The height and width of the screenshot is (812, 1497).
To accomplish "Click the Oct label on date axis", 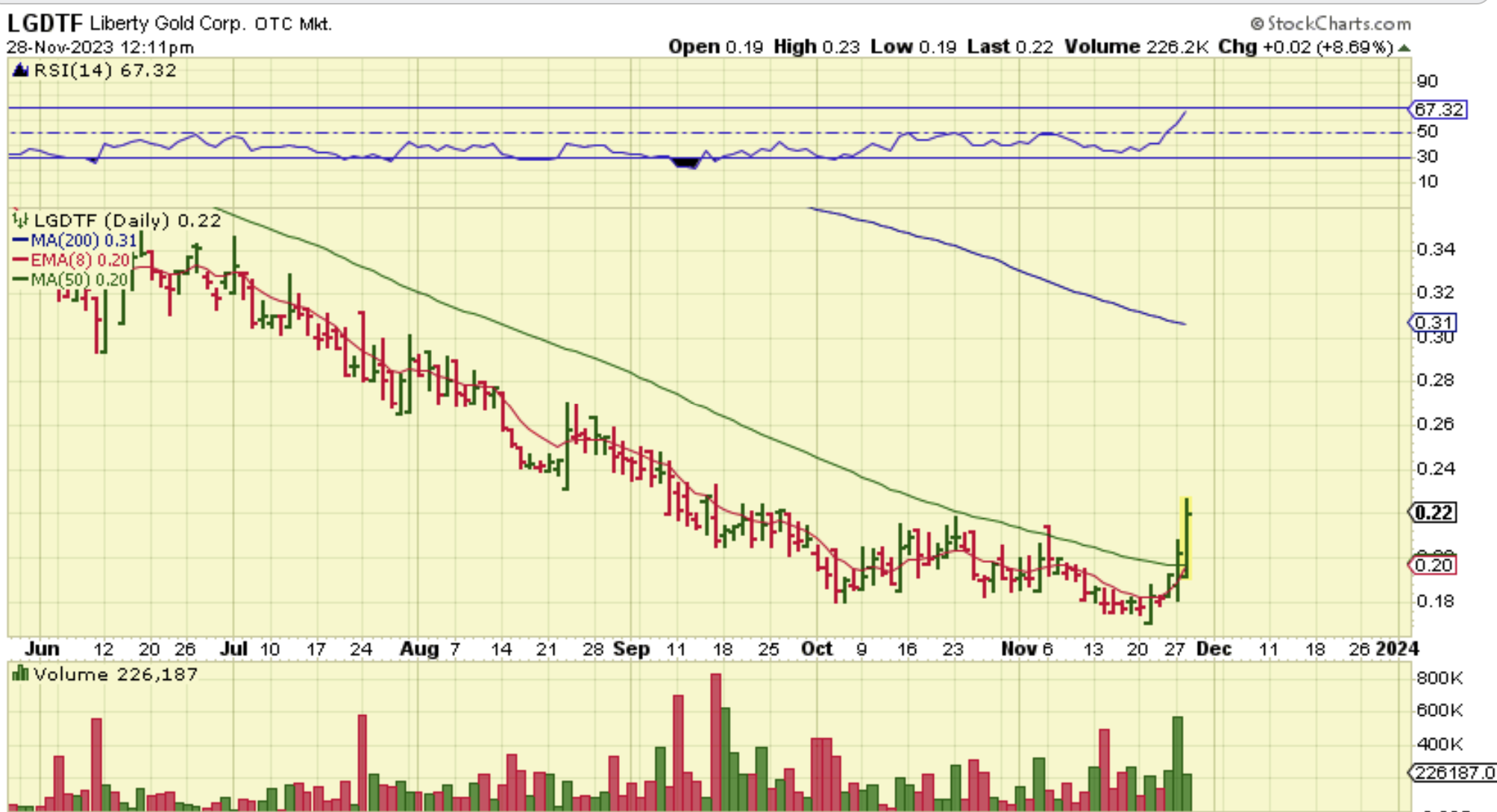I will point(816,649).
